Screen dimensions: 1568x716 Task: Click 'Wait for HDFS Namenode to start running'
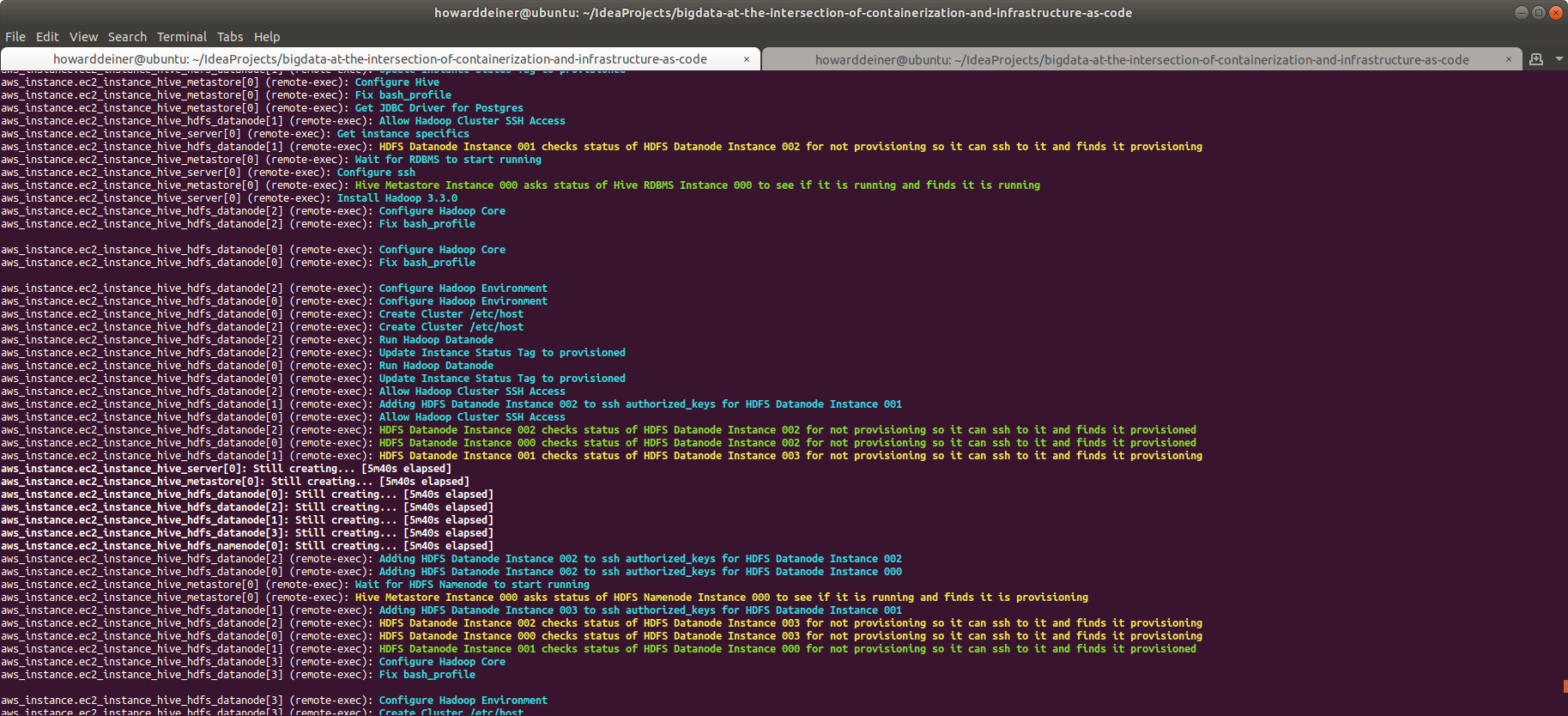tap(472, 585)
